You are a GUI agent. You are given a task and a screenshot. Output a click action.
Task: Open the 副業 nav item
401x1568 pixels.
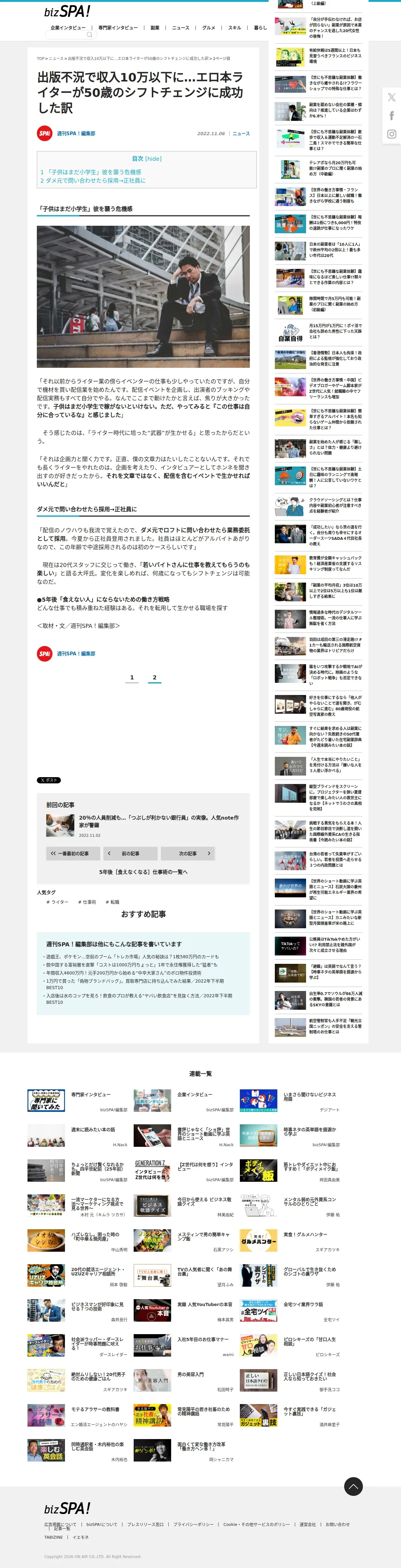155,27
